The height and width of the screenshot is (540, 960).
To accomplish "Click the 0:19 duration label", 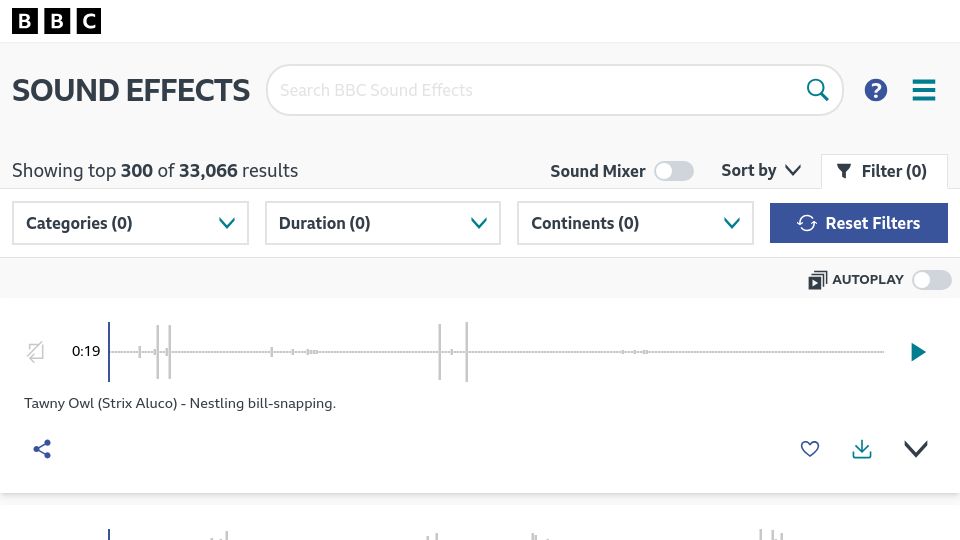I will [x=86, y=351].
